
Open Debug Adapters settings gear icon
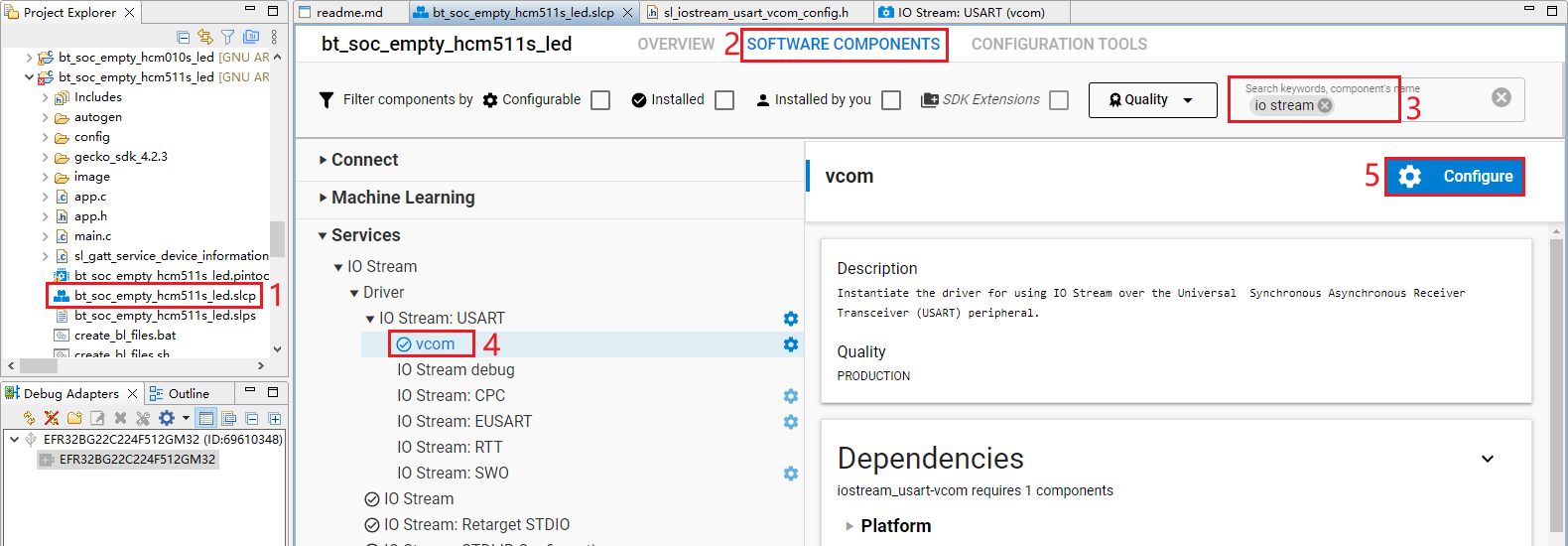point(167,418)
